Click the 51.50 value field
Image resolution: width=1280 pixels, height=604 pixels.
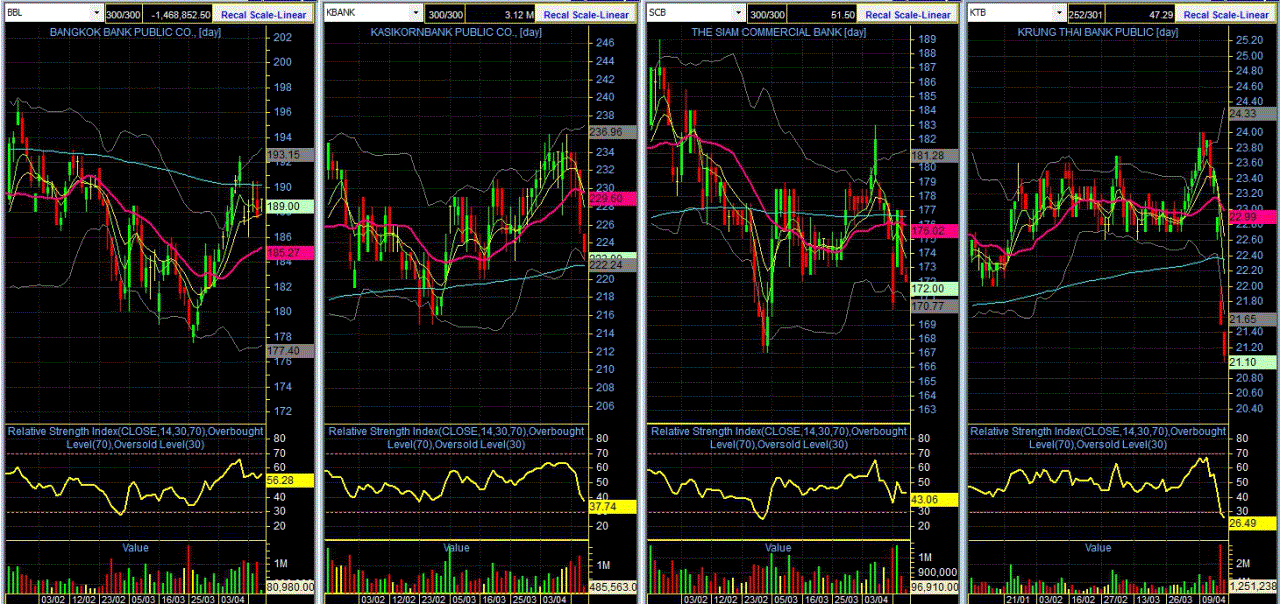coord(821,15)
